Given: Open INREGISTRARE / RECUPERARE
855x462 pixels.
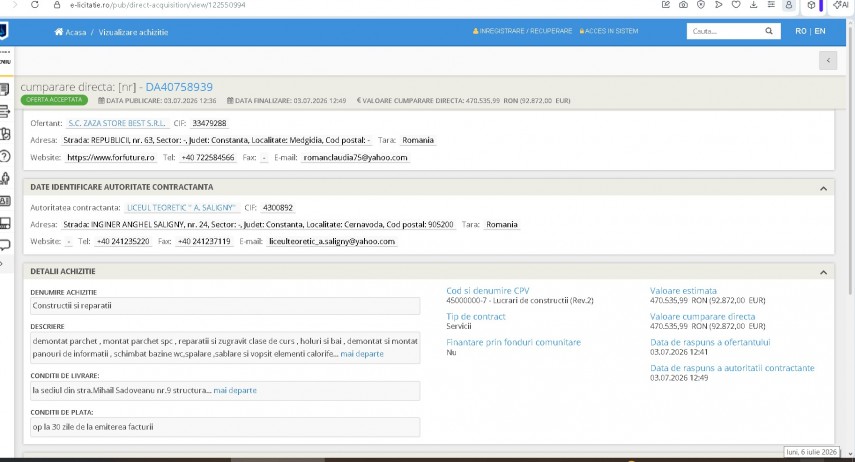Looking at the screenshot, I should click(523, 31).
